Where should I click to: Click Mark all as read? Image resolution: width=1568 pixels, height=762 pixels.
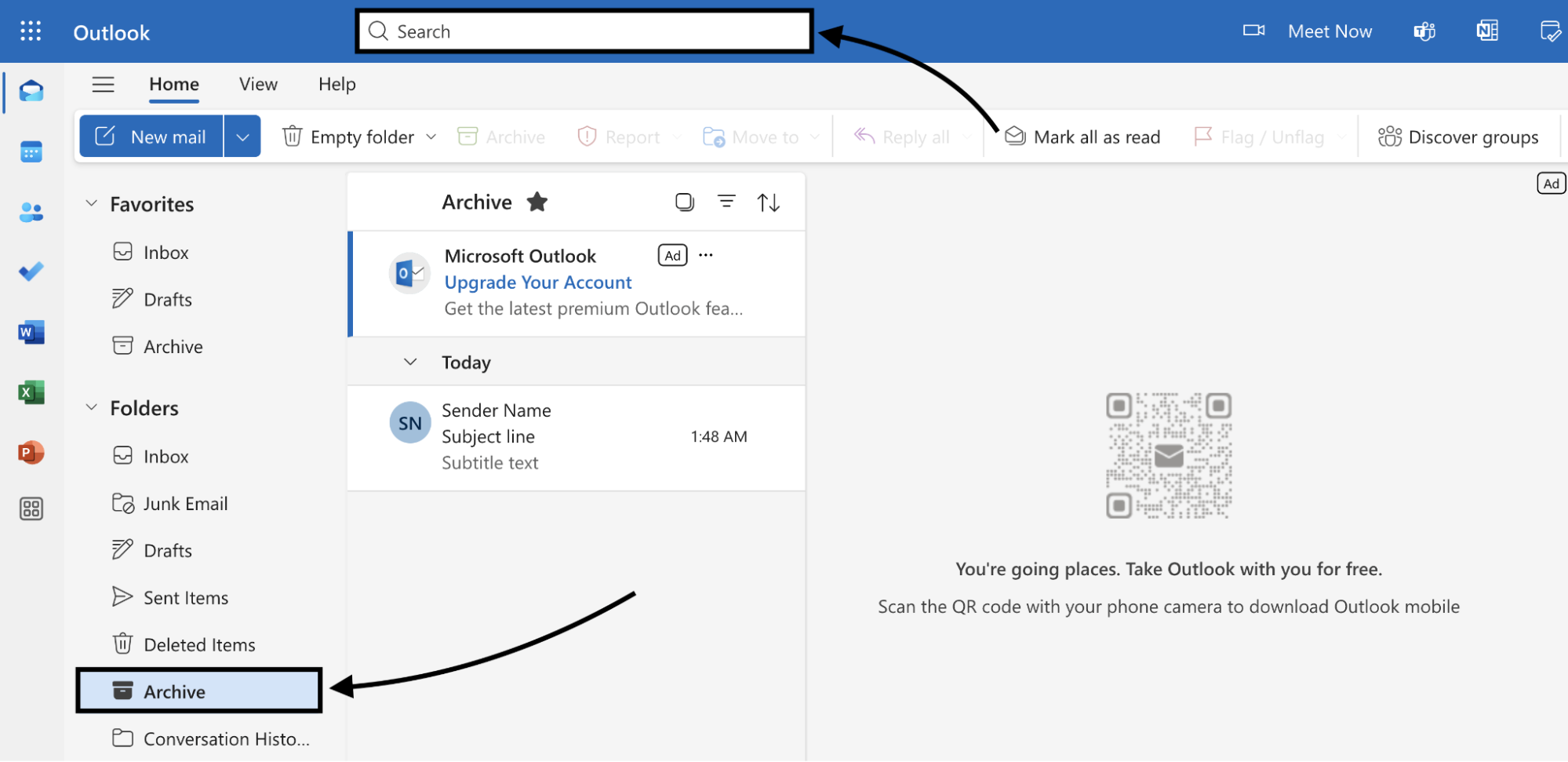pyautogui.click(x=1082, y=137)
